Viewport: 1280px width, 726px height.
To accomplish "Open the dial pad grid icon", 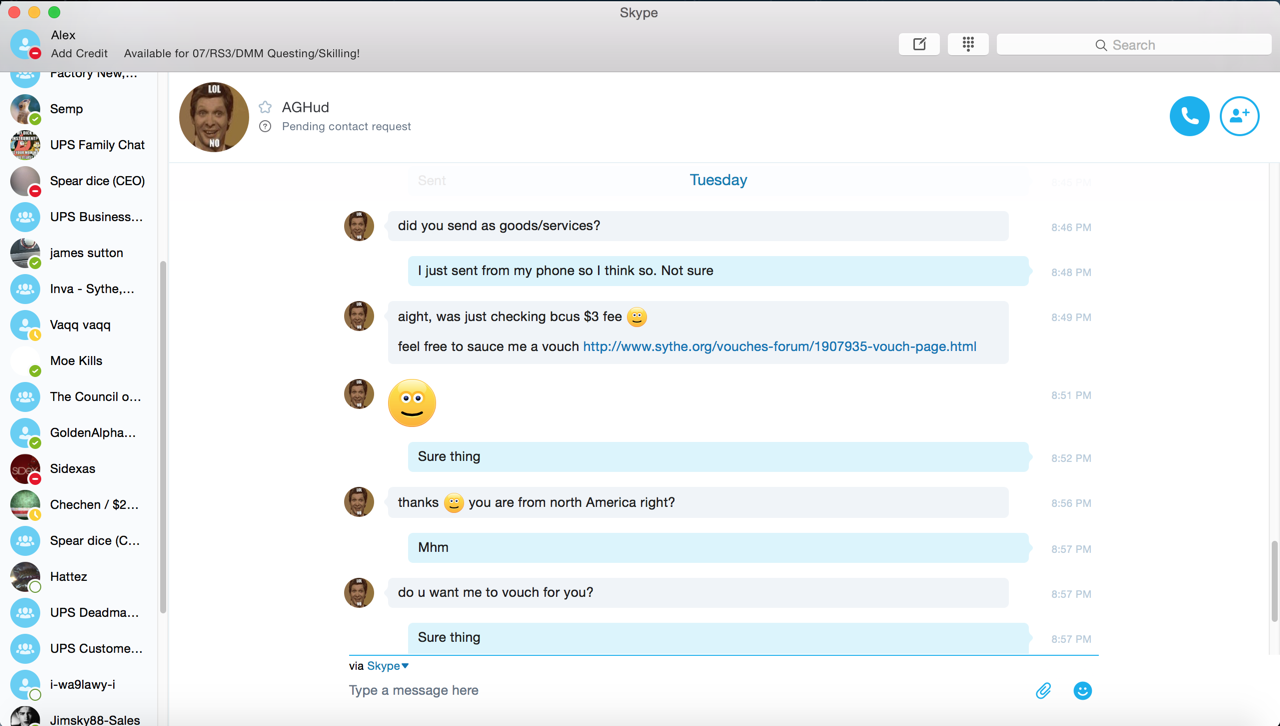I will pos(968,44).
